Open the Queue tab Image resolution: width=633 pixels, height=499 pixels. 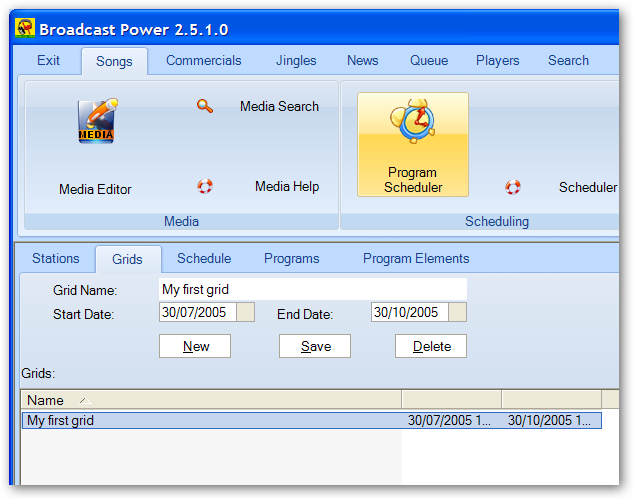(x=429, y=61)
